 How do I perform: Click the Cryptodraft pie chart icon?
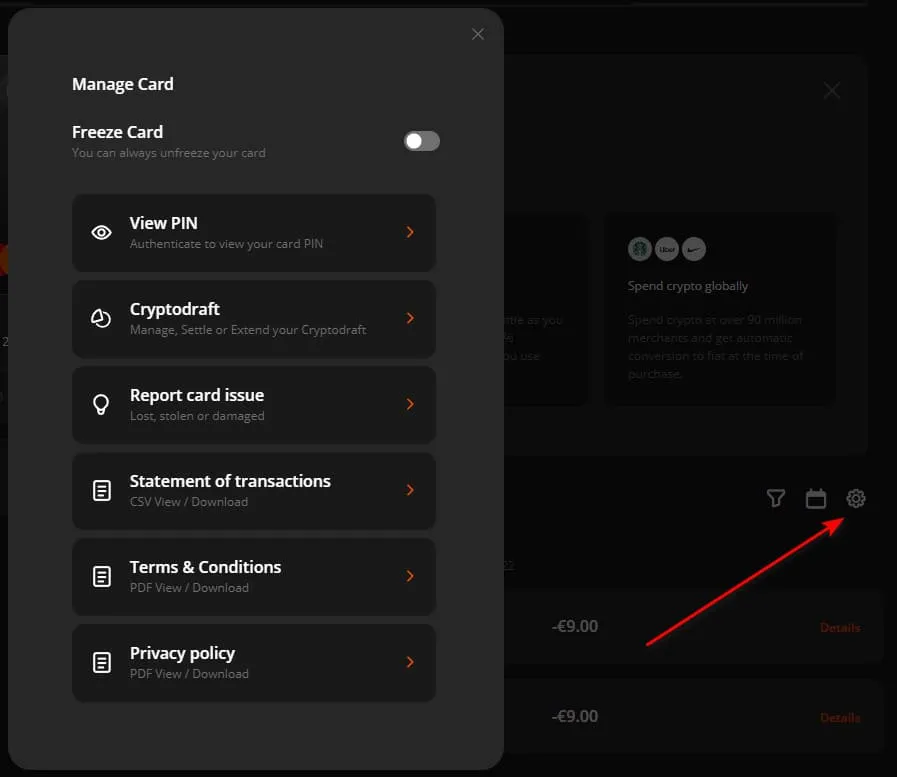(101, 318)
